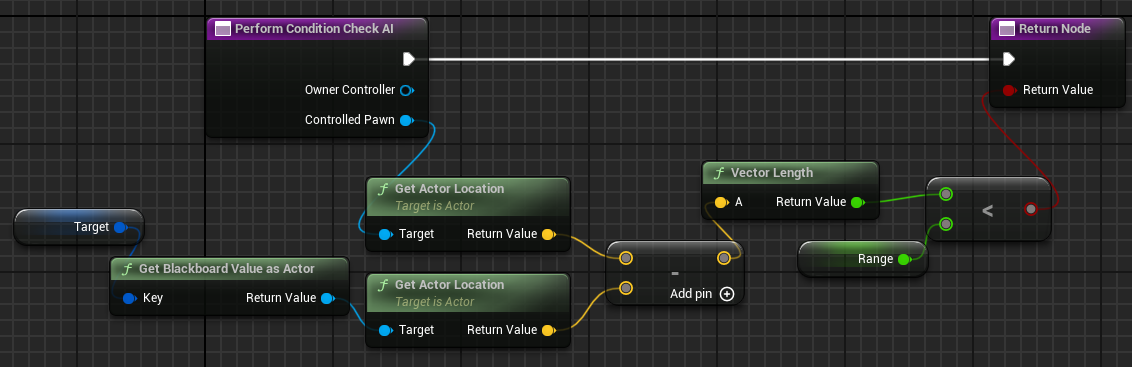Viewport: 1132px width, 367px height.
Task: Click the Add pin plus icon
Action: [x=727, y=294]
